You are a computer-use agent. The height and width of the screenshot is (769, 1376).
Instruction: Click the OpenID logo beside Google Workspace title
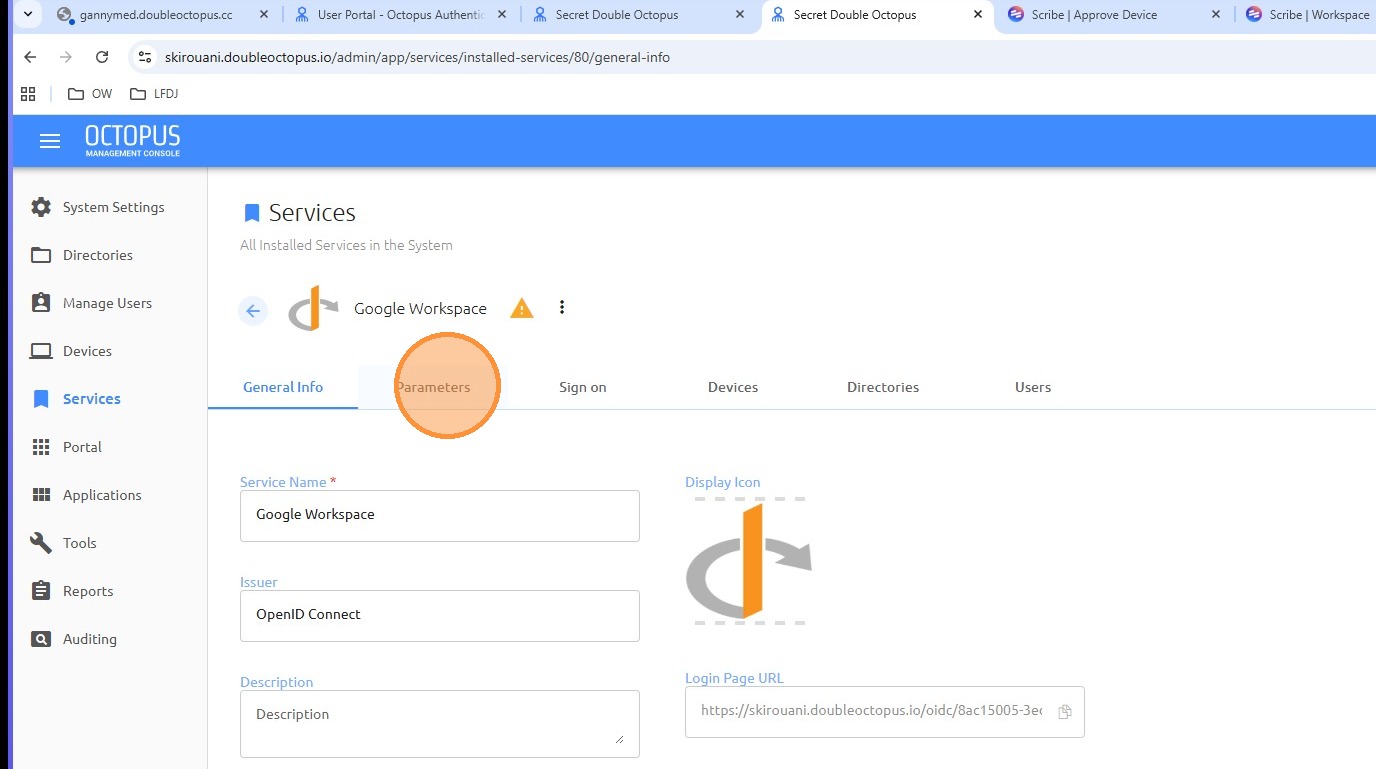[x=313, y=308]
